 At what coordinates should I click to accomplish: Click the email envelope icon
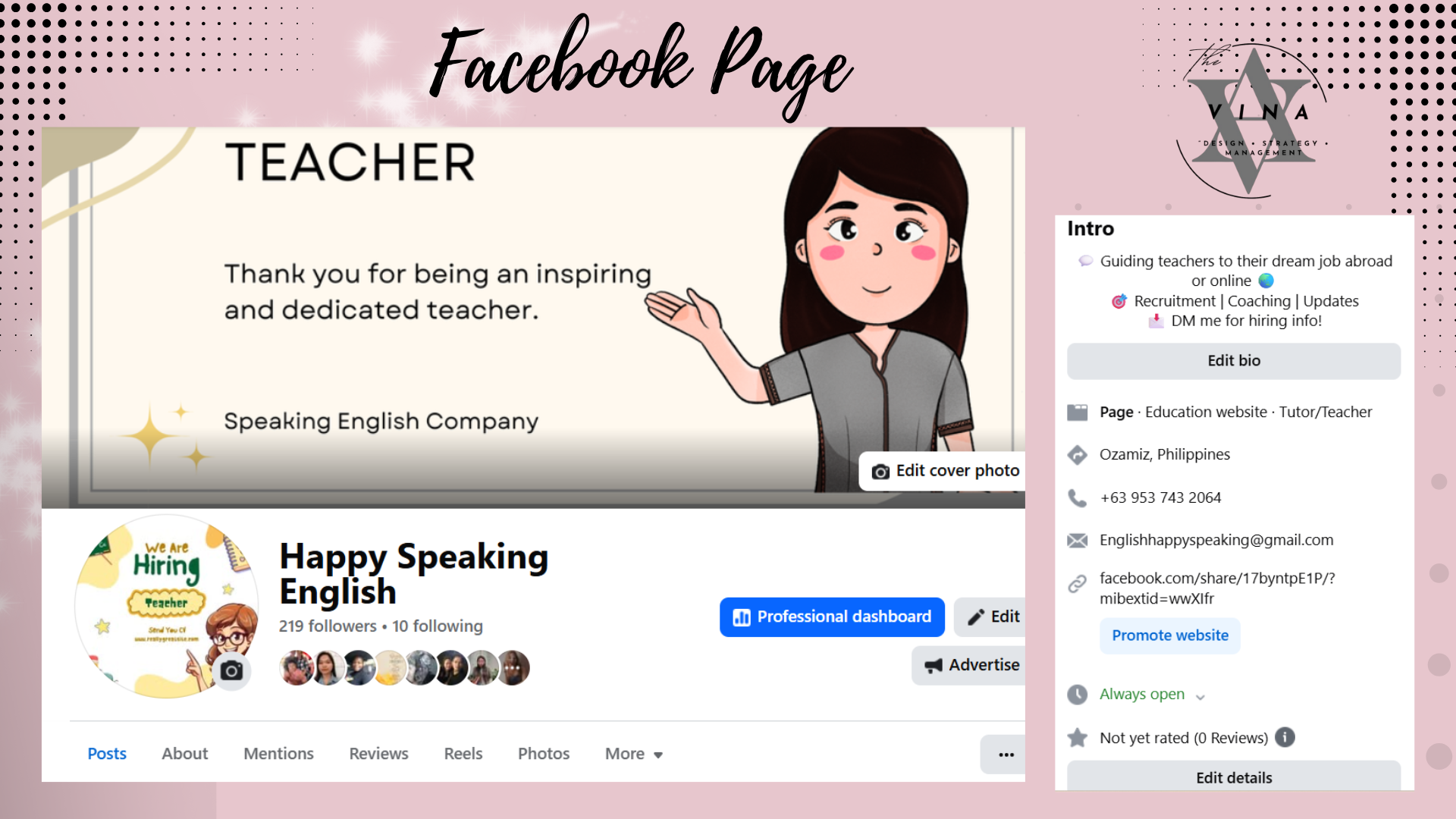pyautogui.click(x=1077, y=541)
